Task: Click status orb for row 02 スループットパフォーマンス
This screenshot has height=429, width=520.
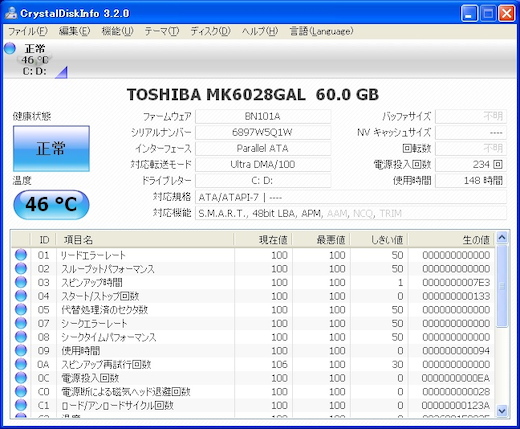Action: click(21, 269)
